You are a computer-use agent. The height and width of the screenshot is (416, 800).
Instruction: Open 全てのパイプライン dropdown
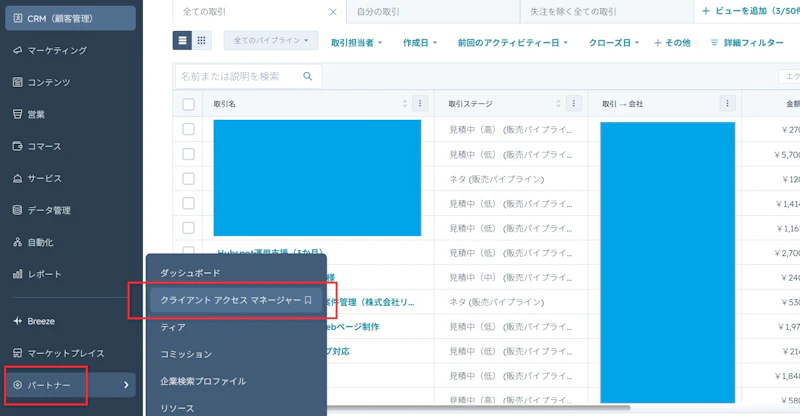tap(271, 40)
